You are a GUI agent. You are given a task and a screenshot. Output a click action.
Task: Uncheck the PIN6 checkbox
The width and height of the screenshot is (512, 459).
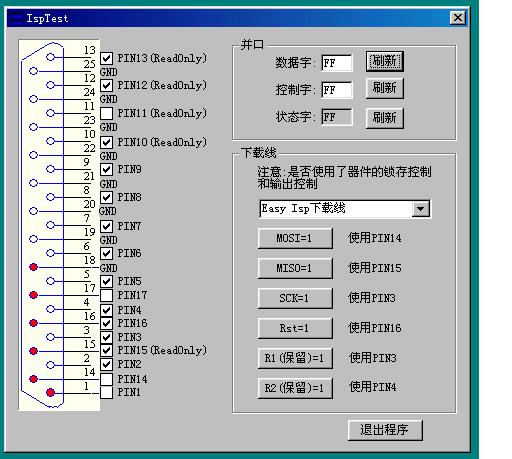point(106,254)
